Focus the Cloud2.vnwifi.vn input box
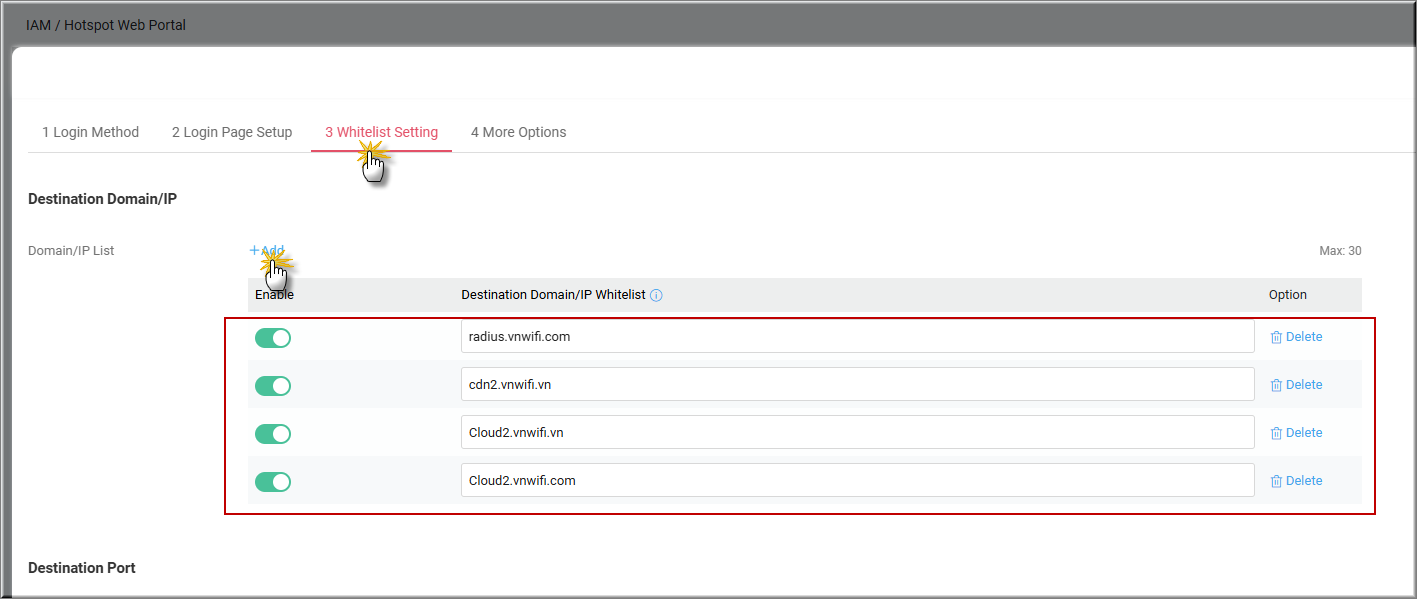The width and height of the screenshot is (1417, 599). (856, 433)
